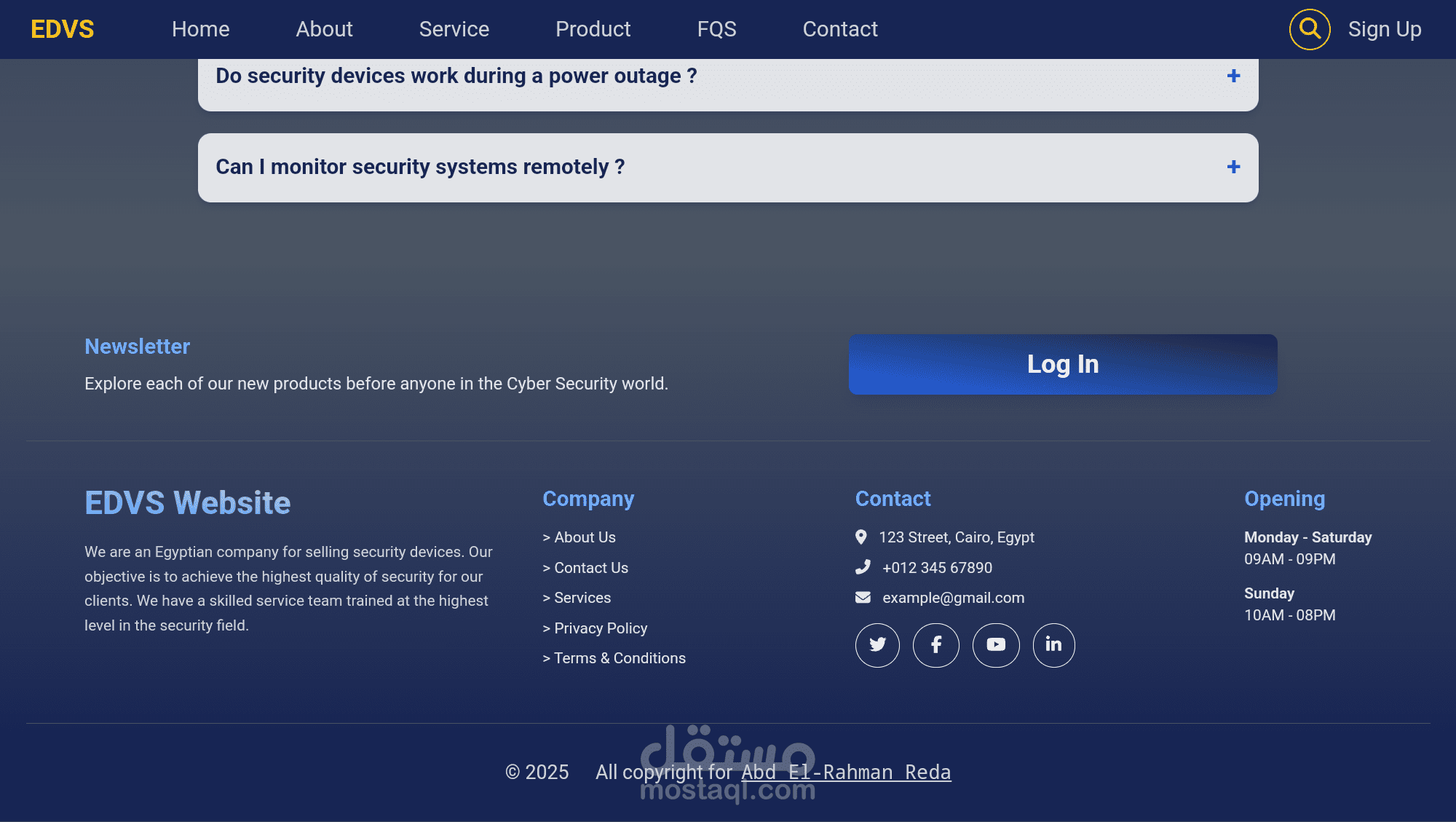Go to Home in the navbar
Viewport: 1456px width, 822px height.
point(200,29)
